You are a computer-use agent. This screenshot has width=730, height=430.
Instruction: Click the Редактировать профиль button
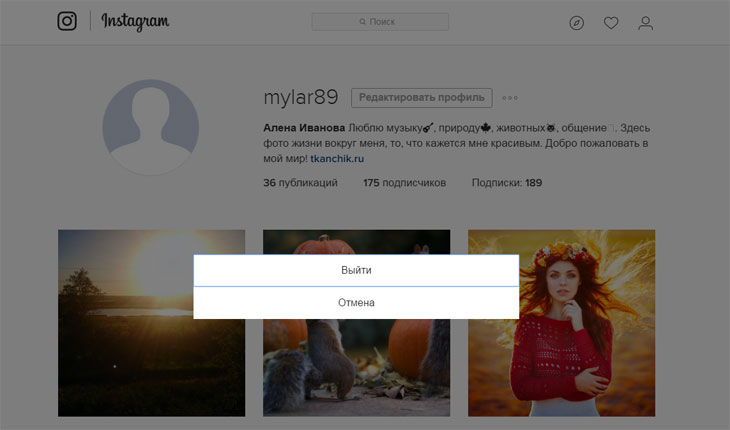(422, 98)
